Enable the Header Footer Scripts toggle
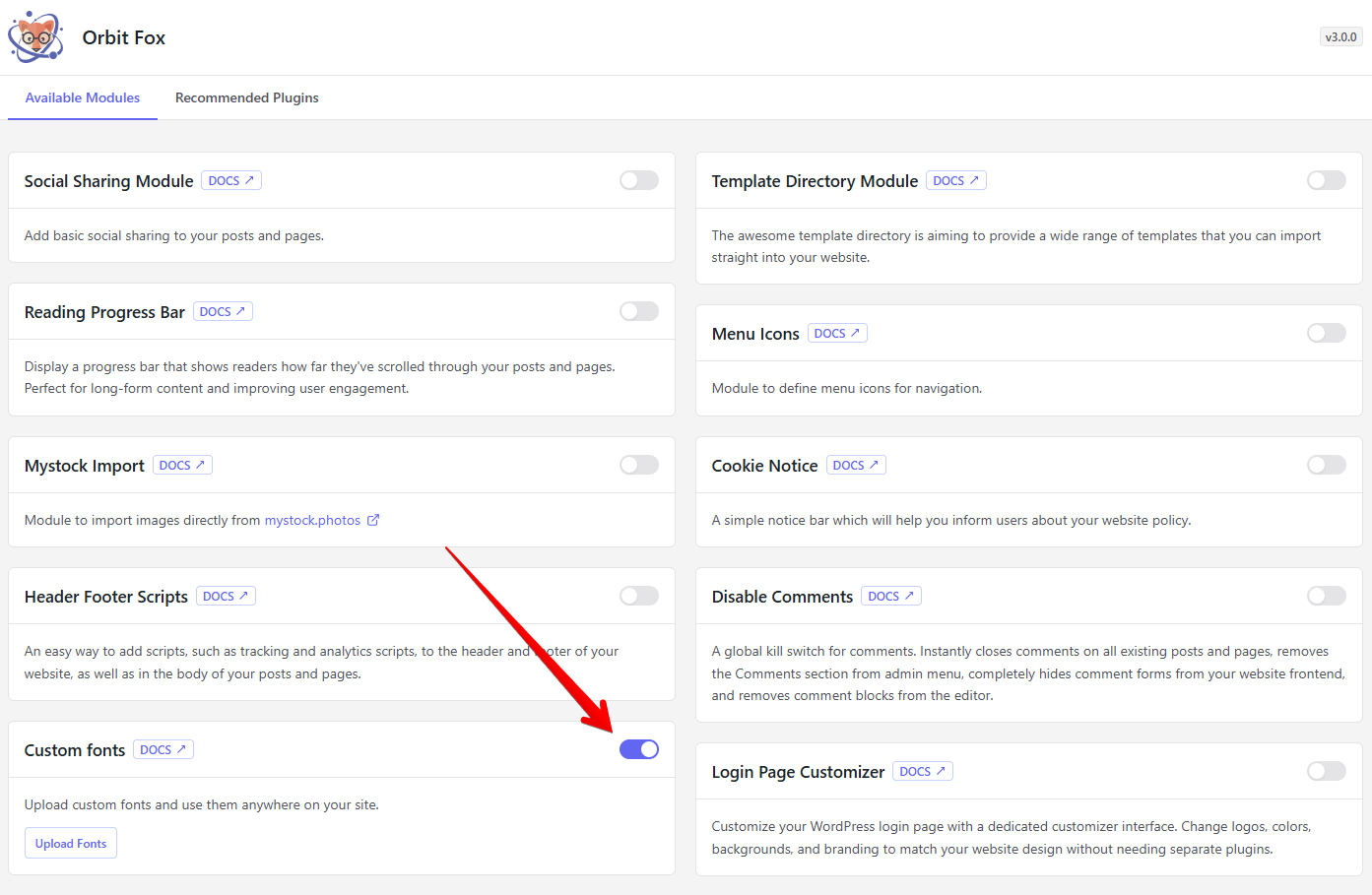The width and height of the screenshot is (1372, 895). [638, 597]
